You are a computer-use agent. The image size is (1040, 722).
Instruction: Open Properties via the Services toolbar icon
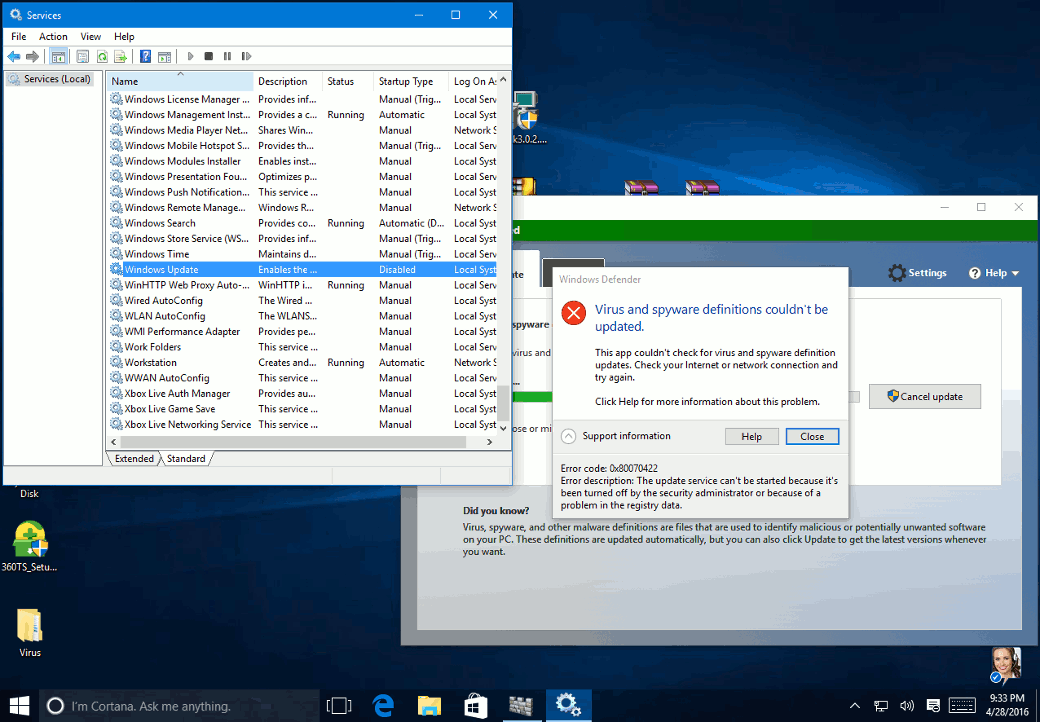82,56
